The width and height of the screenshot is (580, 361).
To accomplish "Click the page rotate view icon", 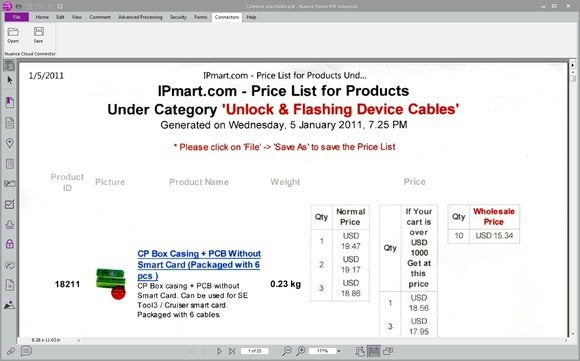I will 360,351.
